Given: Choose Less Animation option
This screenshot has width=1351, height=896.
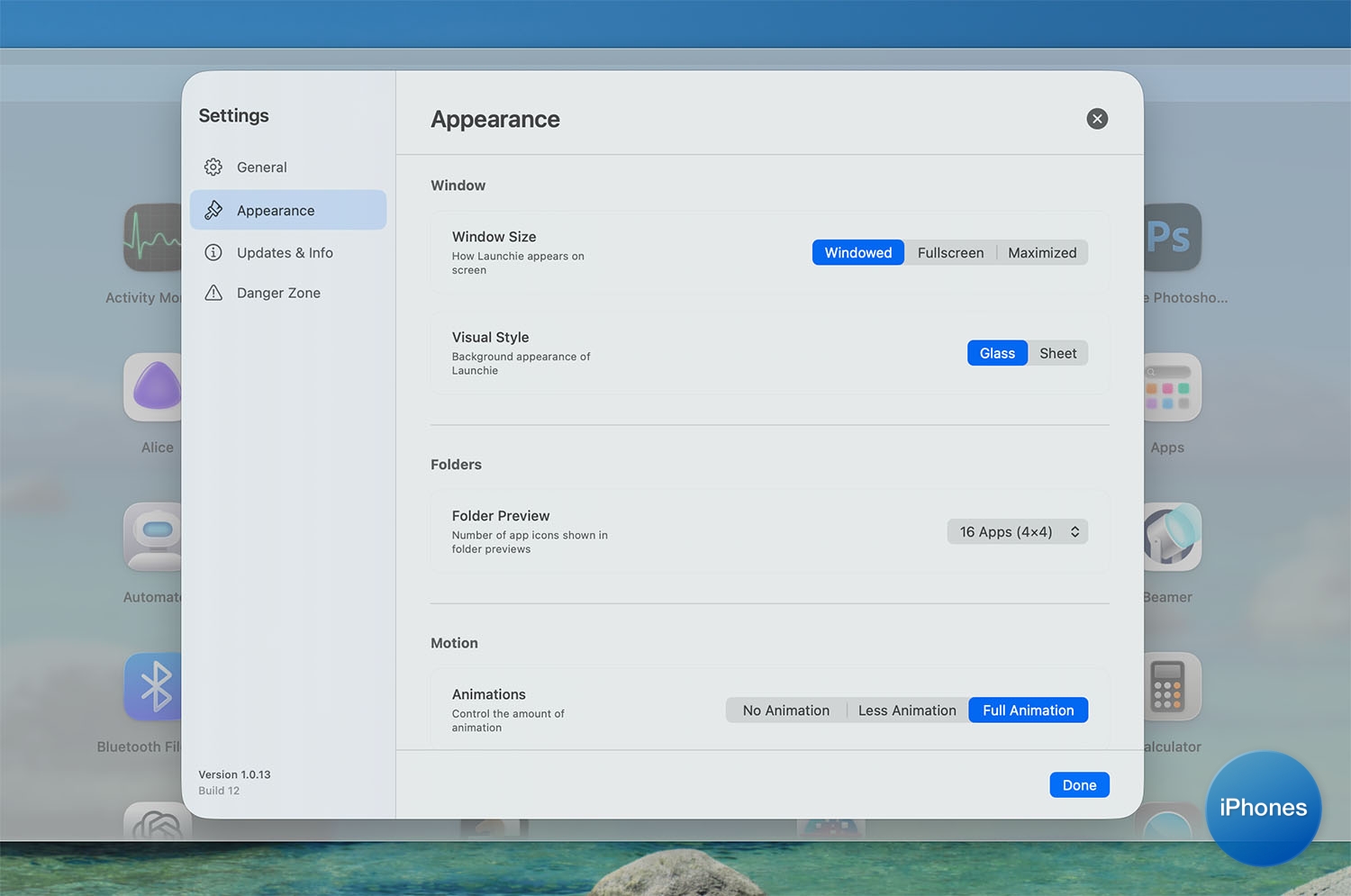Looking at the screenshot, I should point(907,710).
